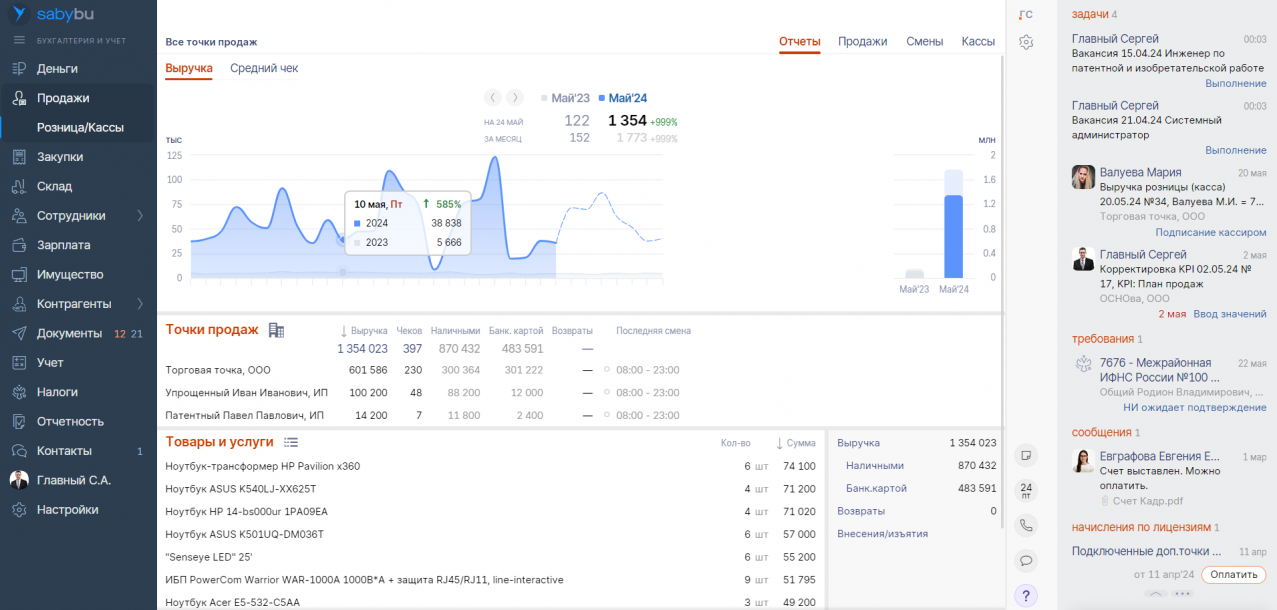The height and width of the screenshot is (610, 1277).
Task: Go to previous period with left chevron
Action: coord(493,97)
